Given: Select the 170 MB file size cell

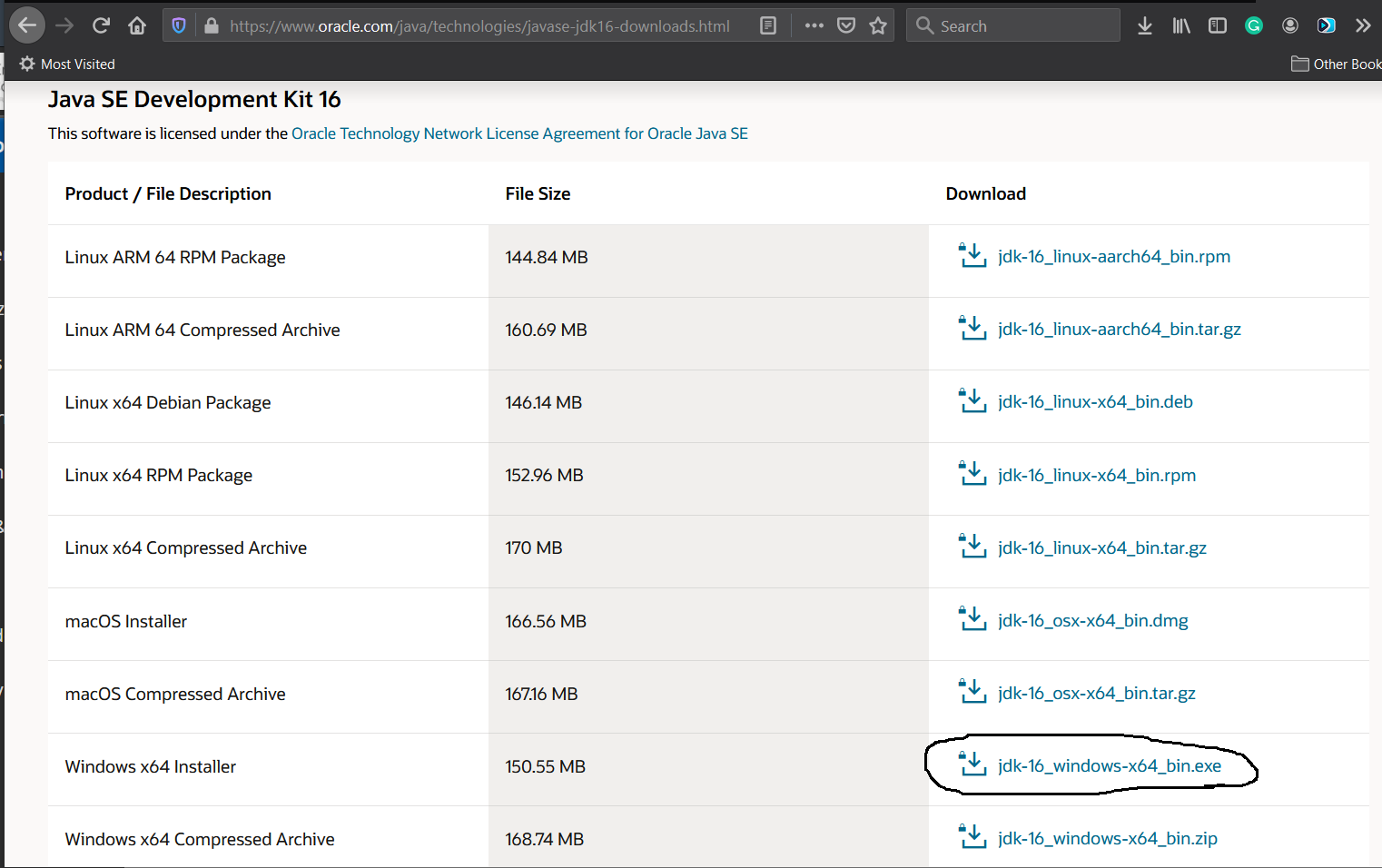Looking at the screenshot, I should pos(708,551).
